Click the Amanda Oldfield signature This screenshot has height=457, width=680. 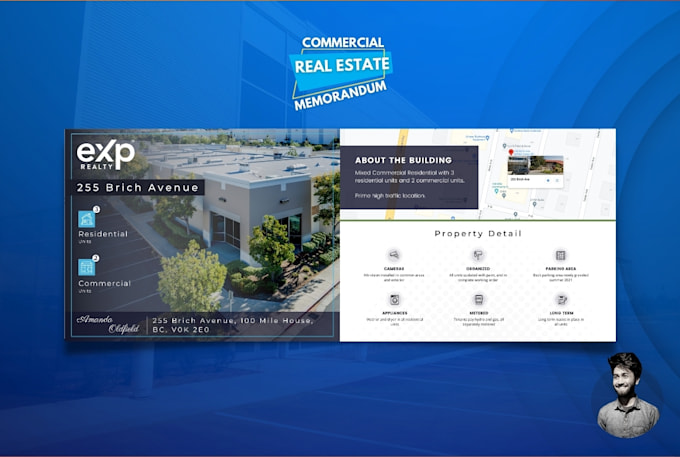[108, 324]
